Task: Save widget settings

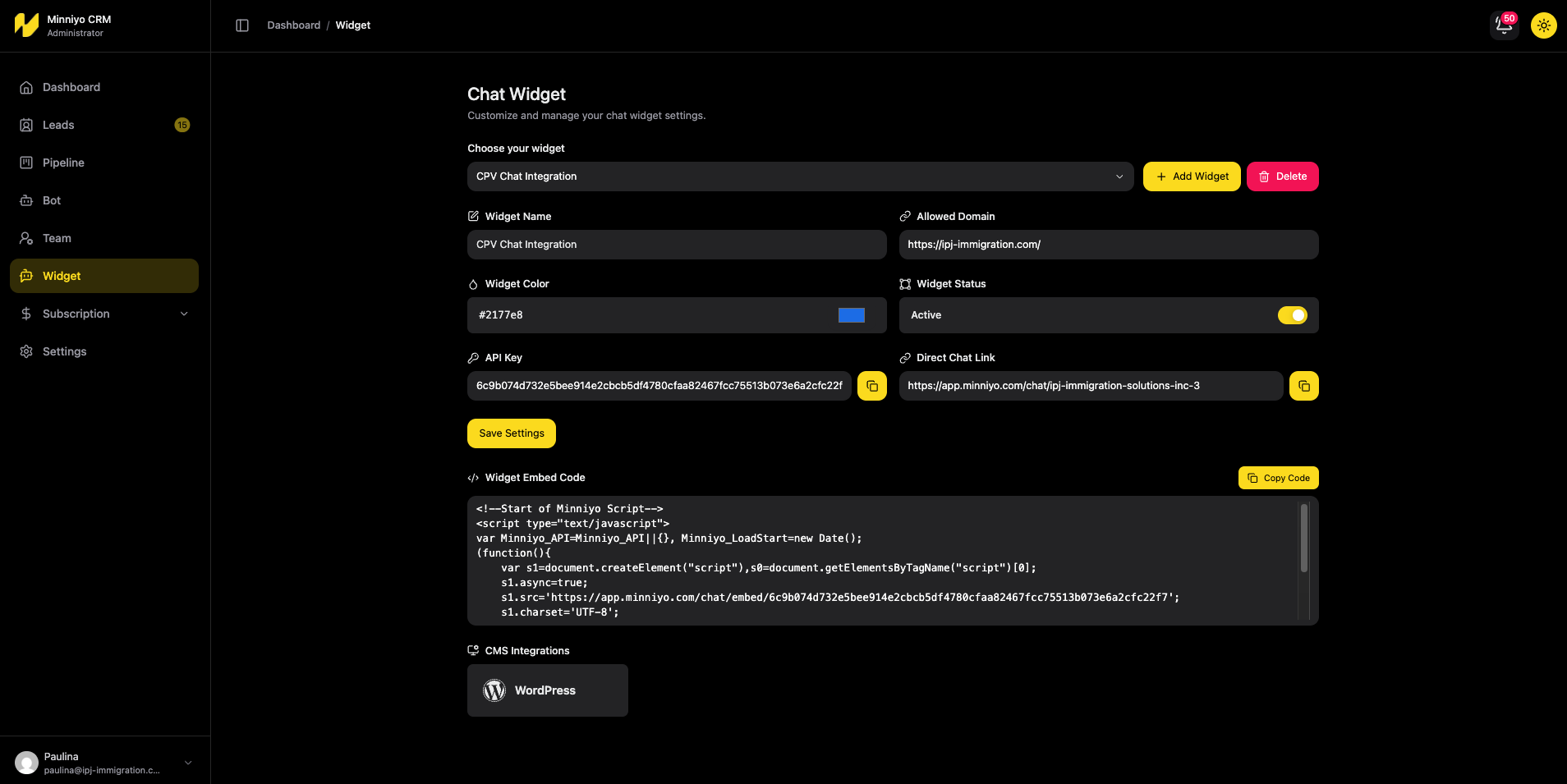Action: (x=512, y=433)
